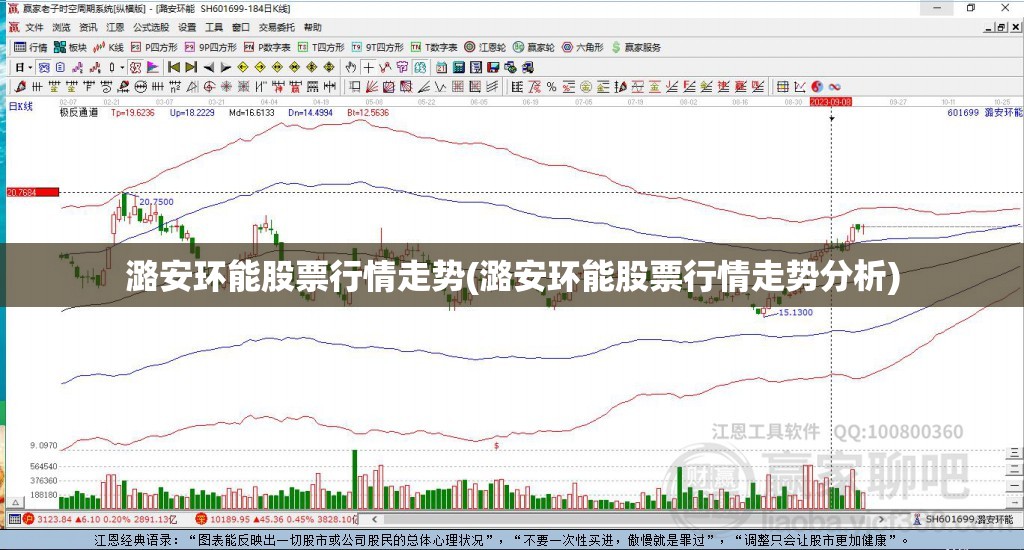Open the calculator icon
This screenshot has width=1024, height=550.
click(x=459, y=67)
